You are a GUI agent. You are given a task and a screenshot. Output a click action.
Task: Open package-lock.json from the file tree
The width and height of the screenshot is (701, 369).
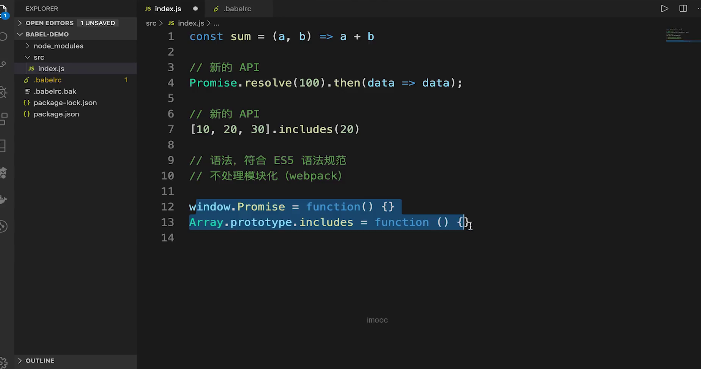pyautogui.click(x=76, y=103)
